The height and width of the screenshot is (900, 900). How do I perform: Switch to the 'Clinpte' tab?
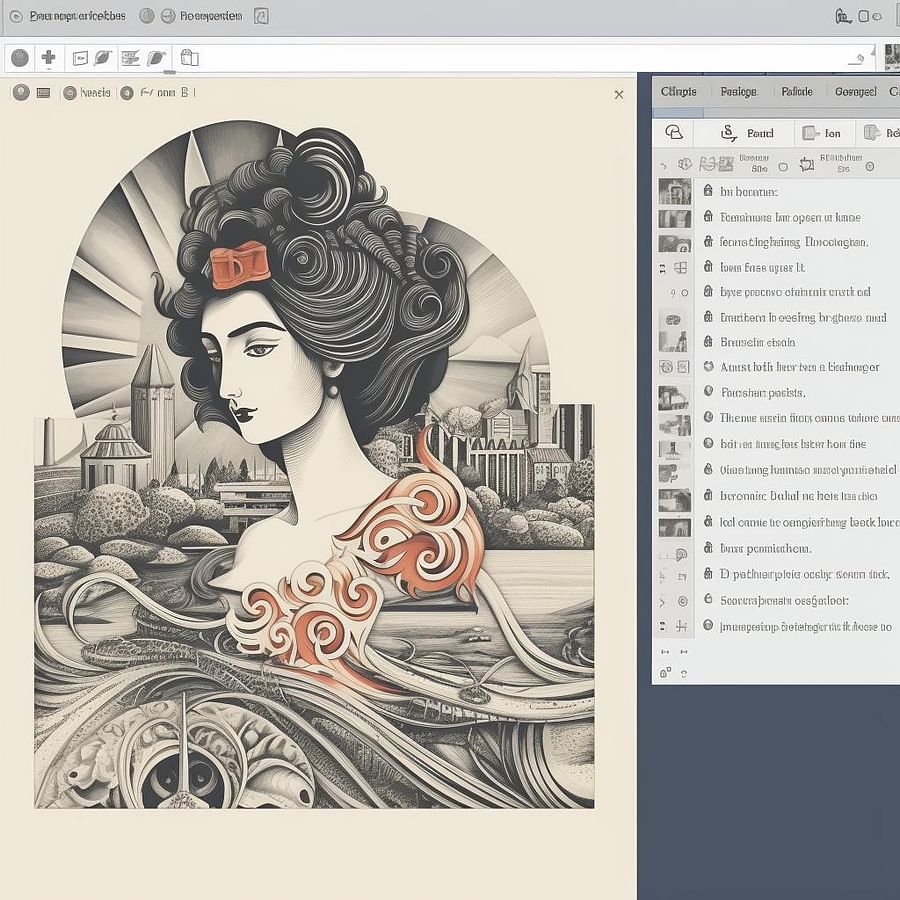pyautogui.click(x=678, y=91)
